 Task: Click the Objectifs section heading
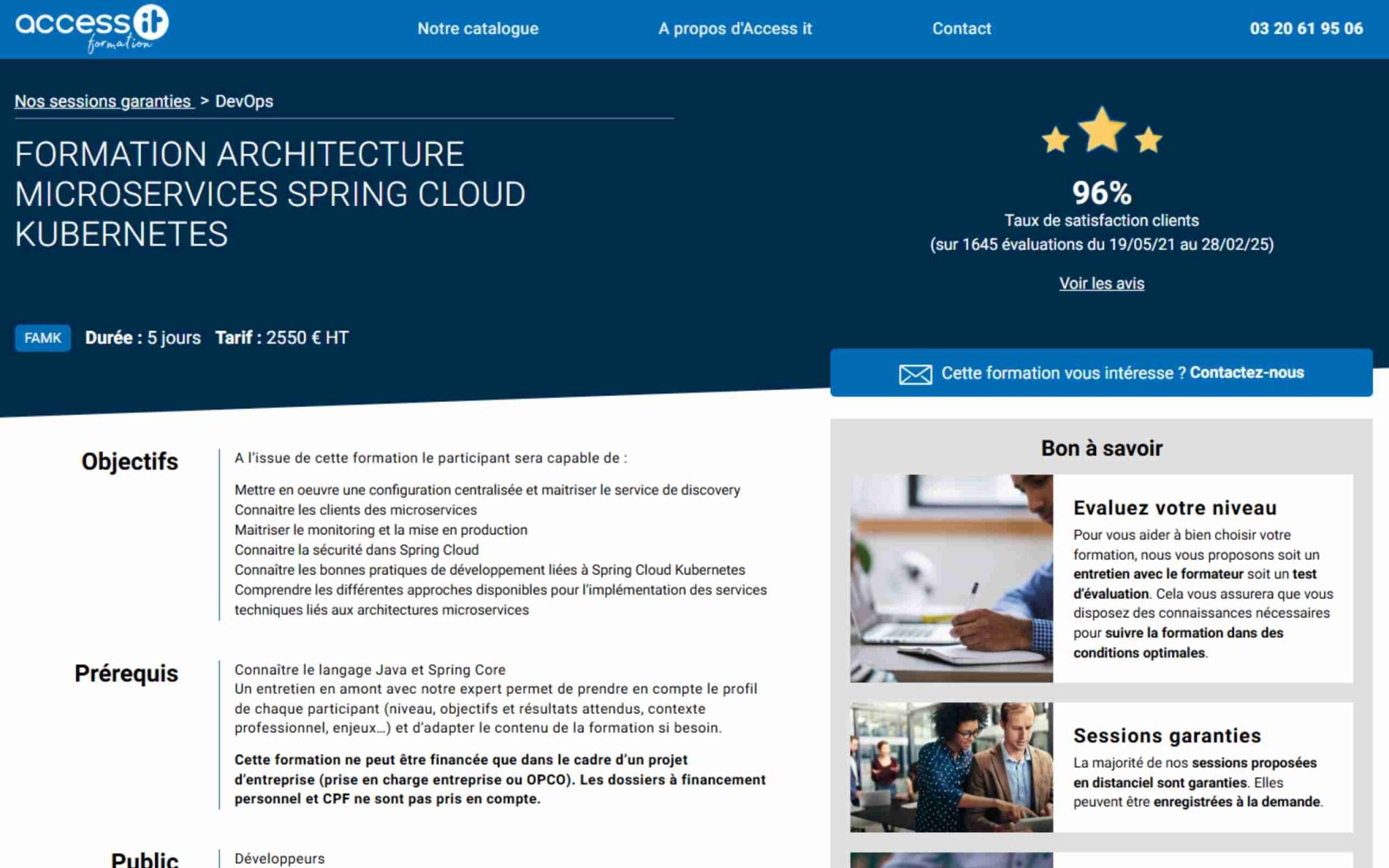click(130, 462)
